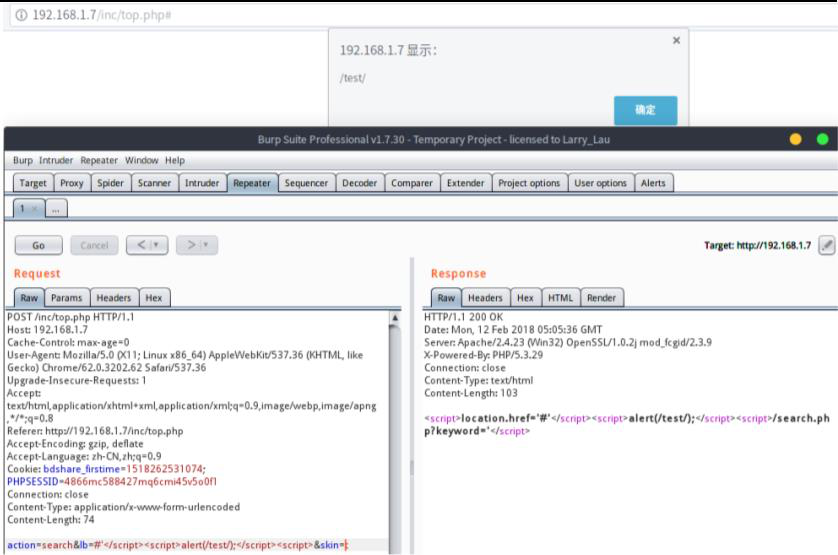Viewport: 838px width, 555px height.
Task: Switch to the Comparer tab
Action: tap(412, 183)
